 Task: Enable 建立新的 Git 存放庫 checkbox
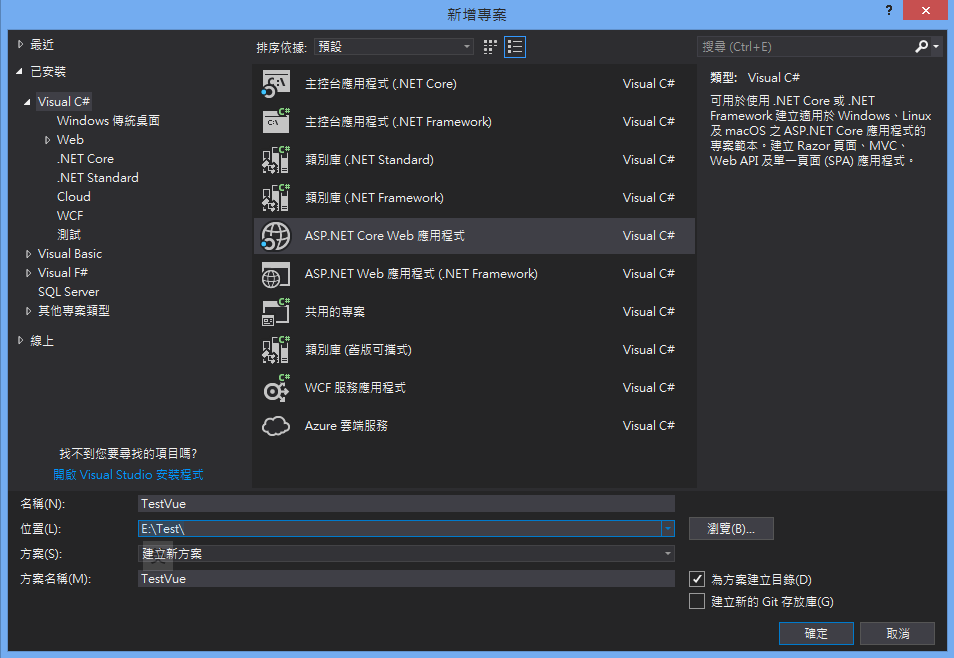(697, 601)
